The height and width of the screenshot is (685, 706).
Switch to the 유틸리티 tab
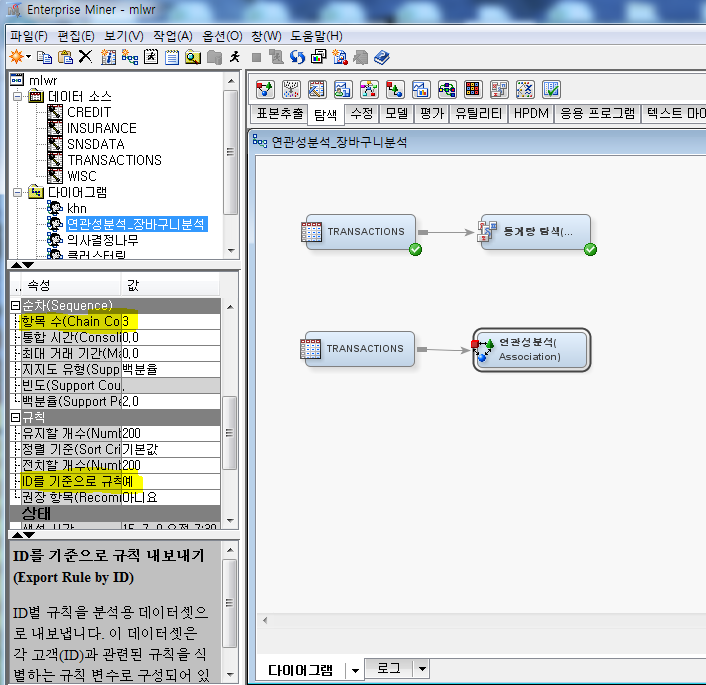click(x=479, y=113)
